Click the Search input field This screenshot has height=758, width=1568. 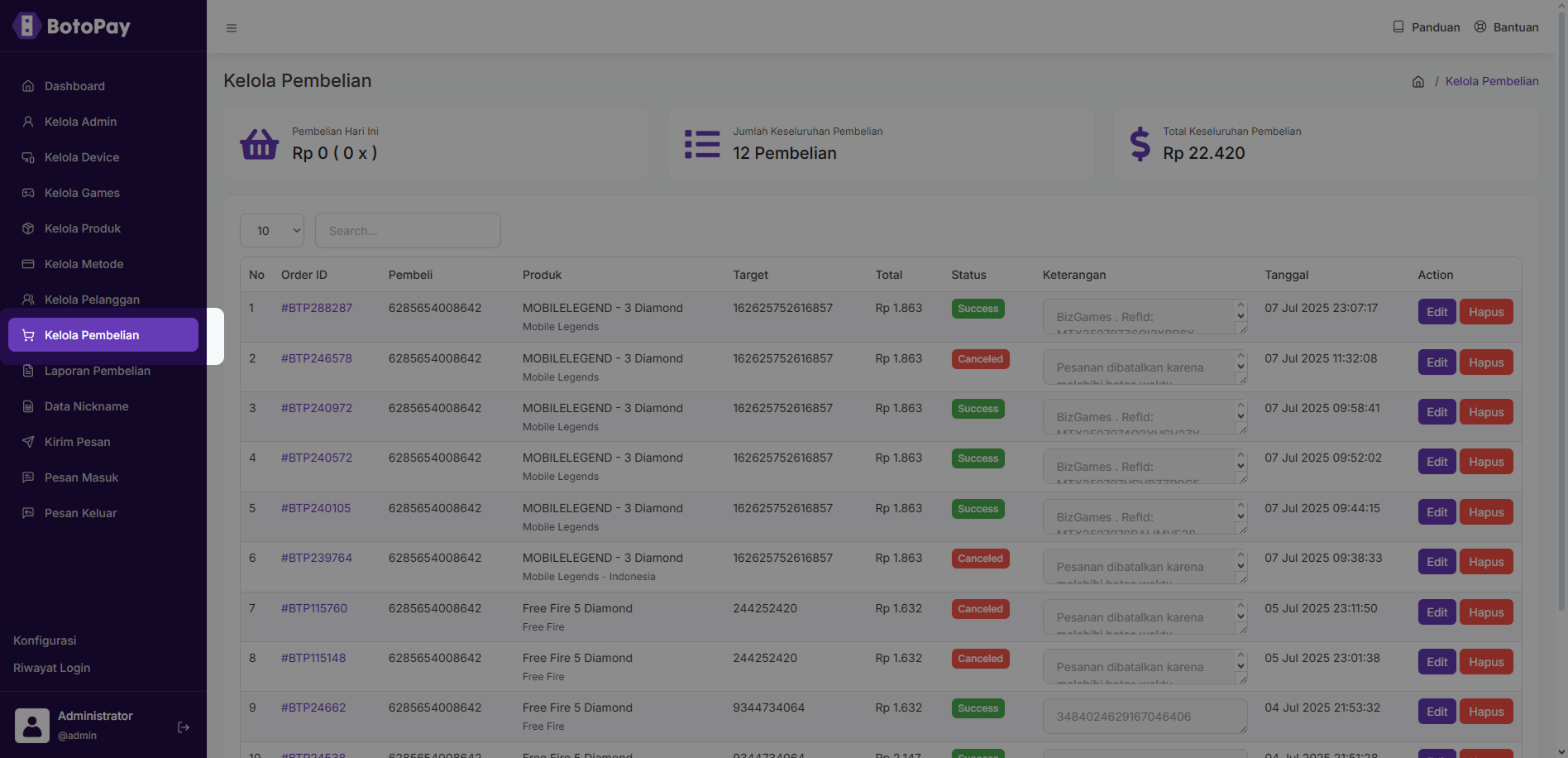408,230
